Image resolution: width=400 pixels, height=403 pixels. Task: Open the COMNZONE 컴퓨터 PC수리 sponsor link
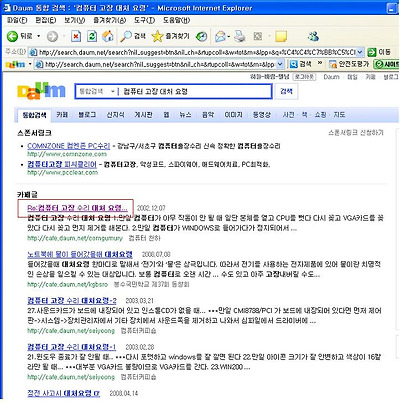[69, 146]
